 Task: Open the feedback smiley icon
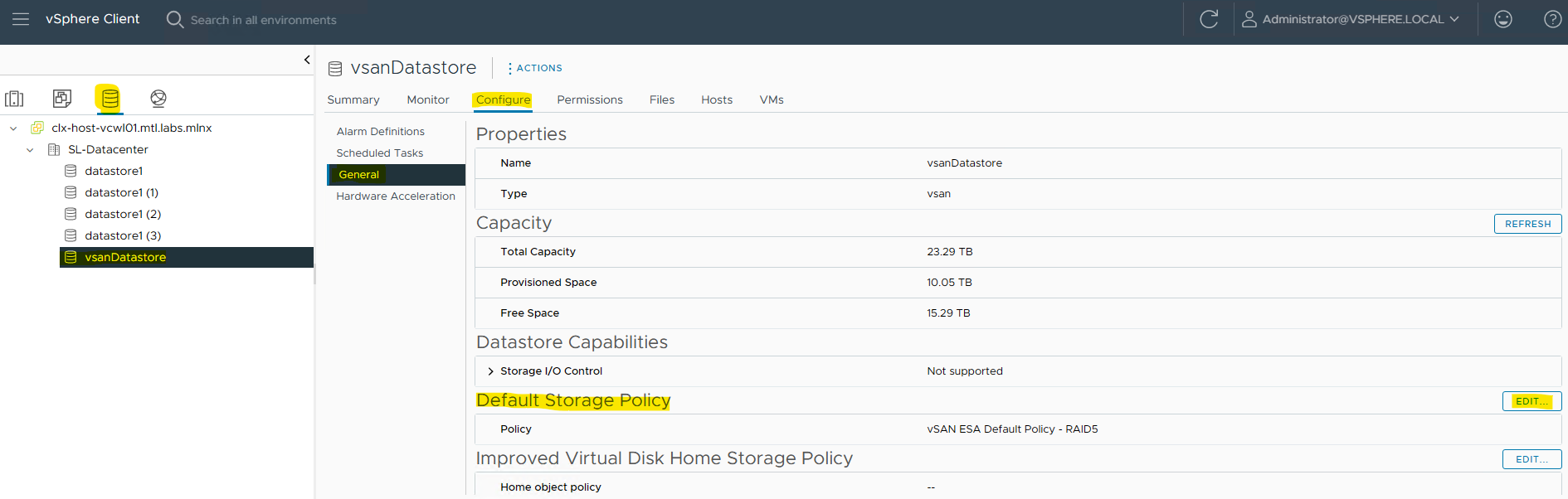click(x=1503, y=19)
